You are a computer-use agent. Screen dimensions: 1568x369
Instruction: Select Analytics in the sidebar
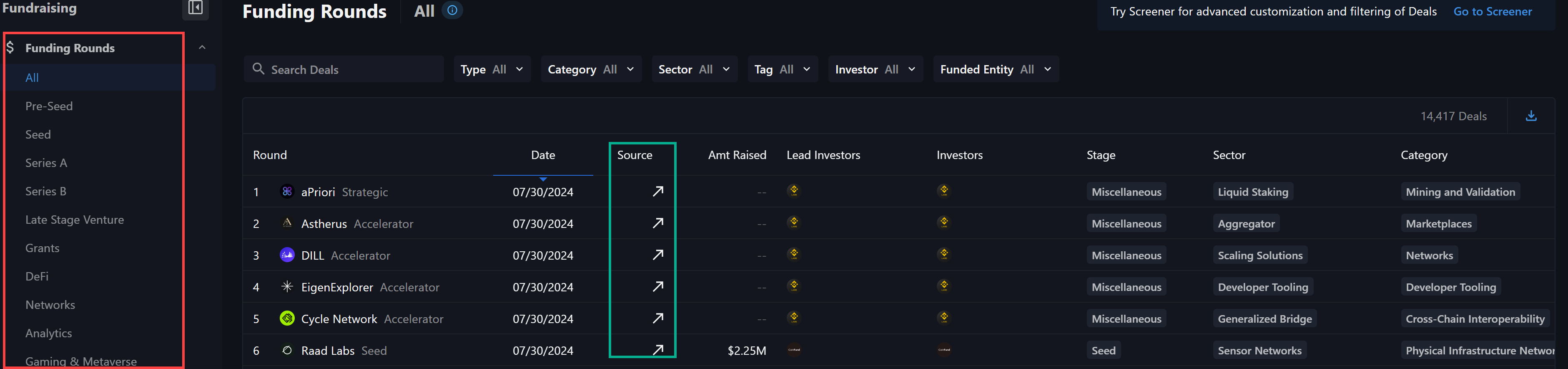[x=48, y=333]
